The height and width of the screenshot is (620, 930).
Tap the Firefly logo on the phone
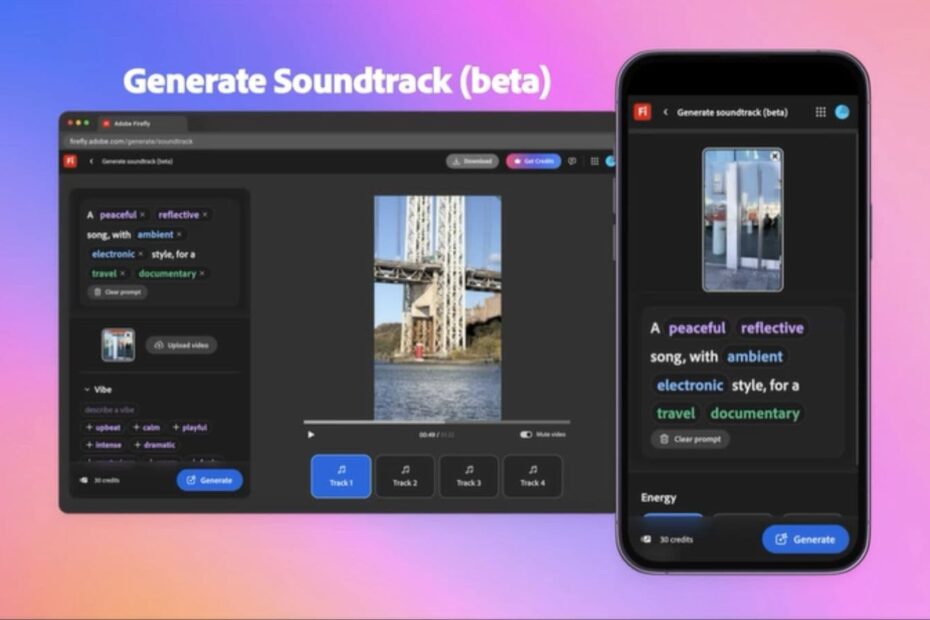pyautogui.click(x=642, y=112)
